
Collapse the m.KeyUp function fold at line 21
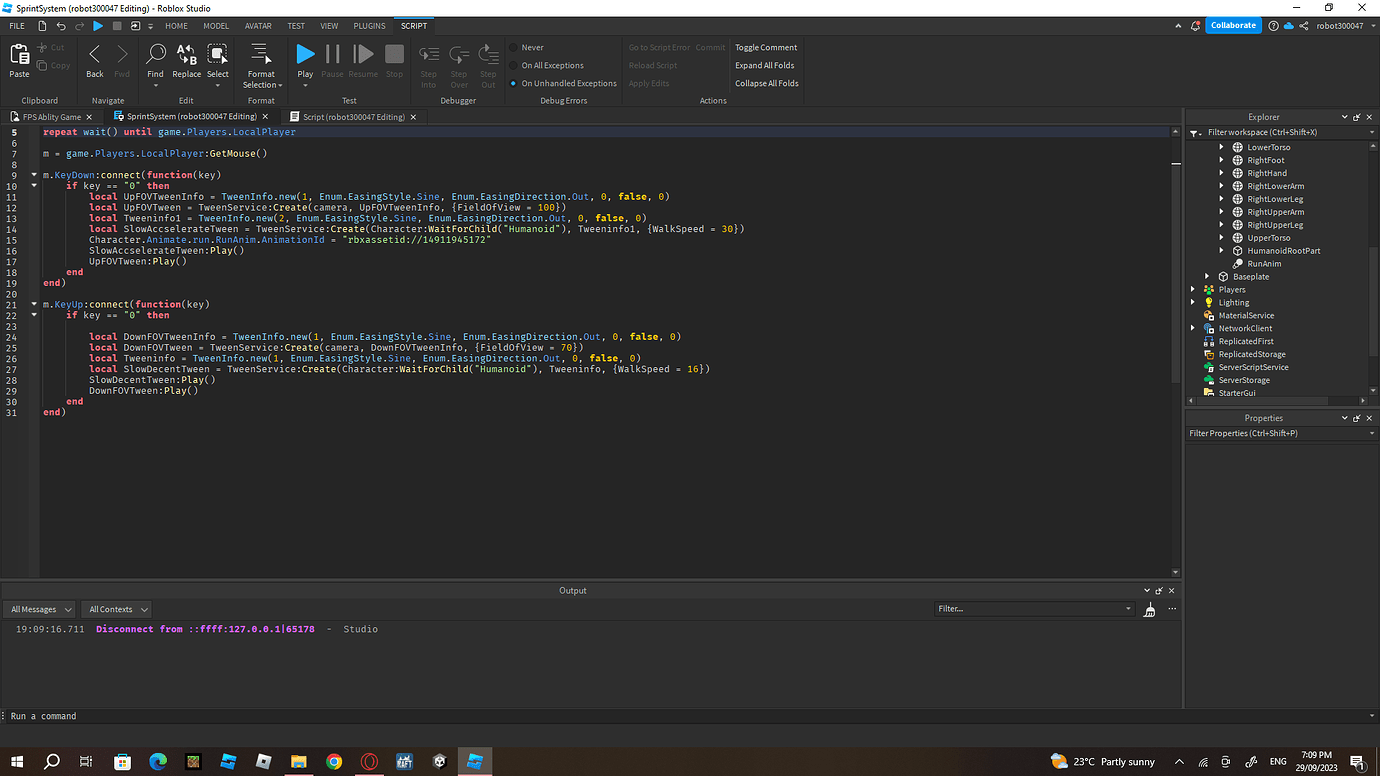34,304
